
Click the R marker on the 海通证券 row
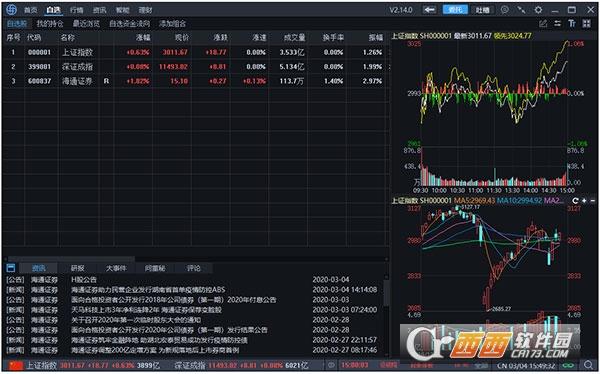(106, 81)
